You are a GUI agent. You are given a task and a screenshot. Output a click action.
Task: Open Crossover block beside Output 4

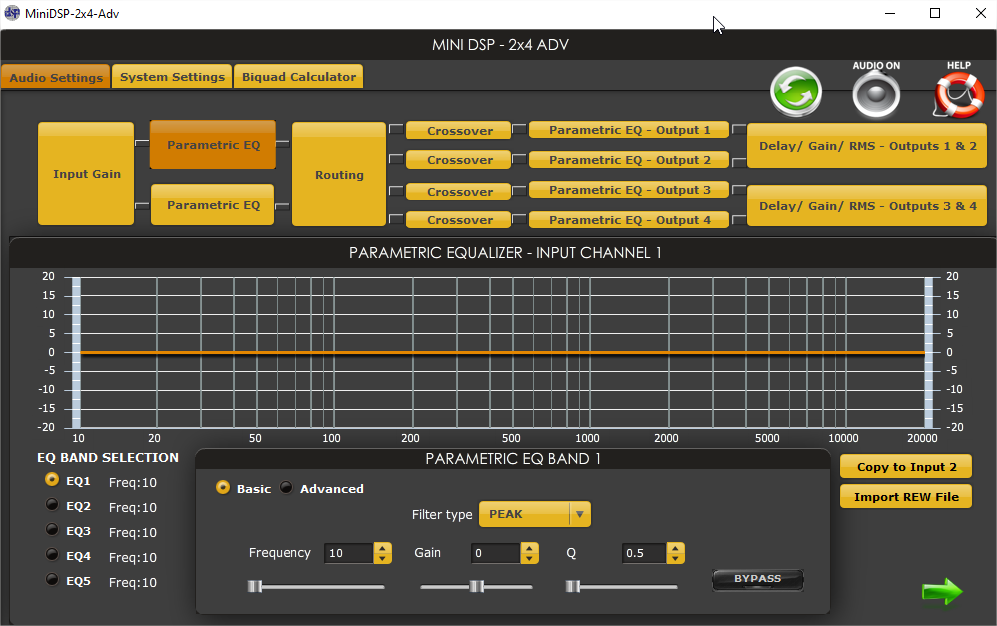click(x=459, y=219)
